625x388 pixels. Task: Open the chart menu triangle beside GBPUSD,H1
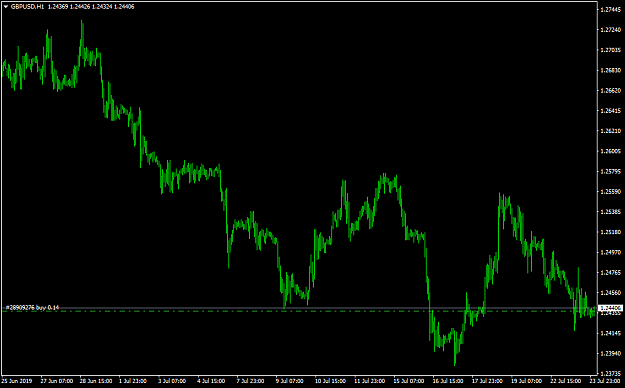pyautogui.click(x=6, y=7)
